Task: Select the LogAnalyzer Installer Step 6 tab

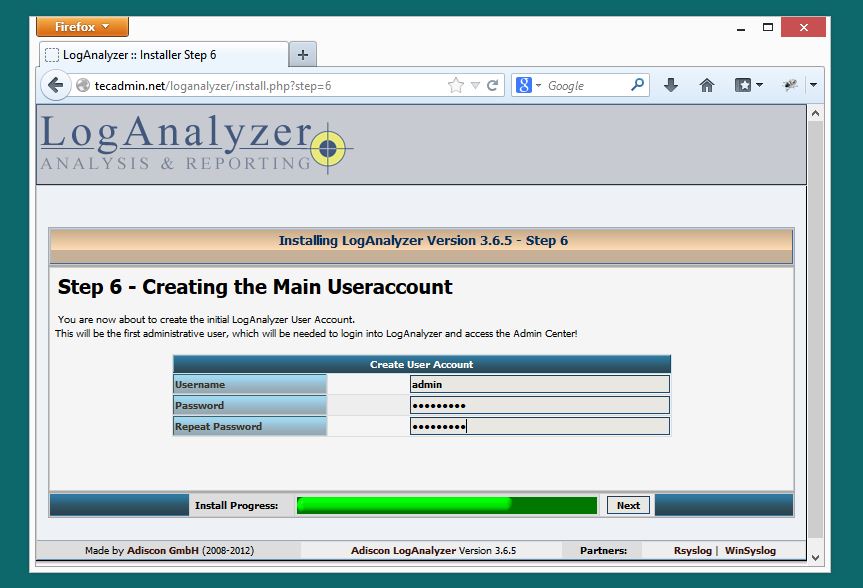Action: (x=164, y=55)
